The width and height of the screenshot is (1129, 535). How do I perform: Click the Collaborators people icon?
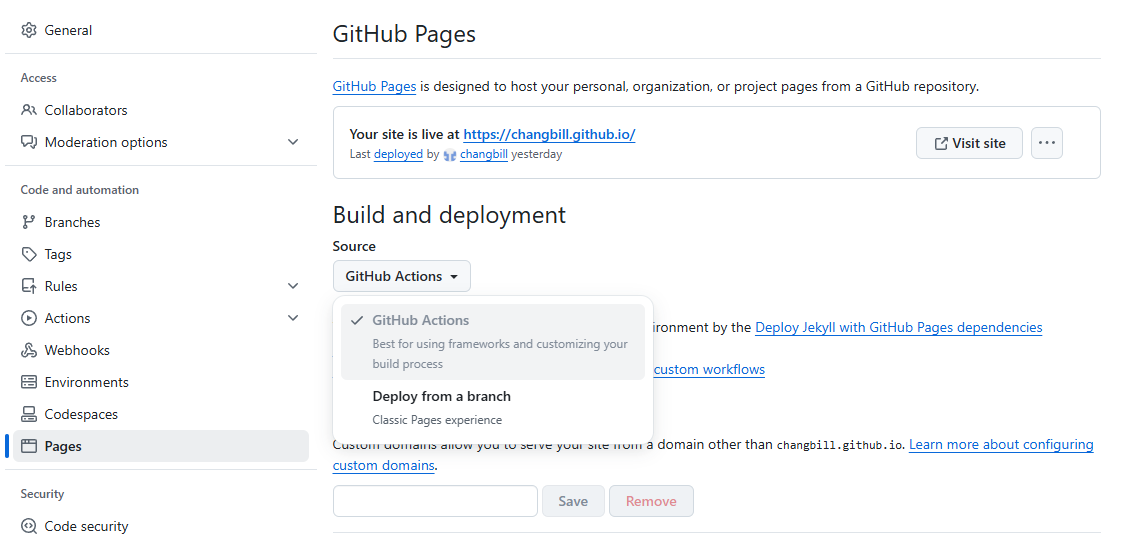pos(29,110)
